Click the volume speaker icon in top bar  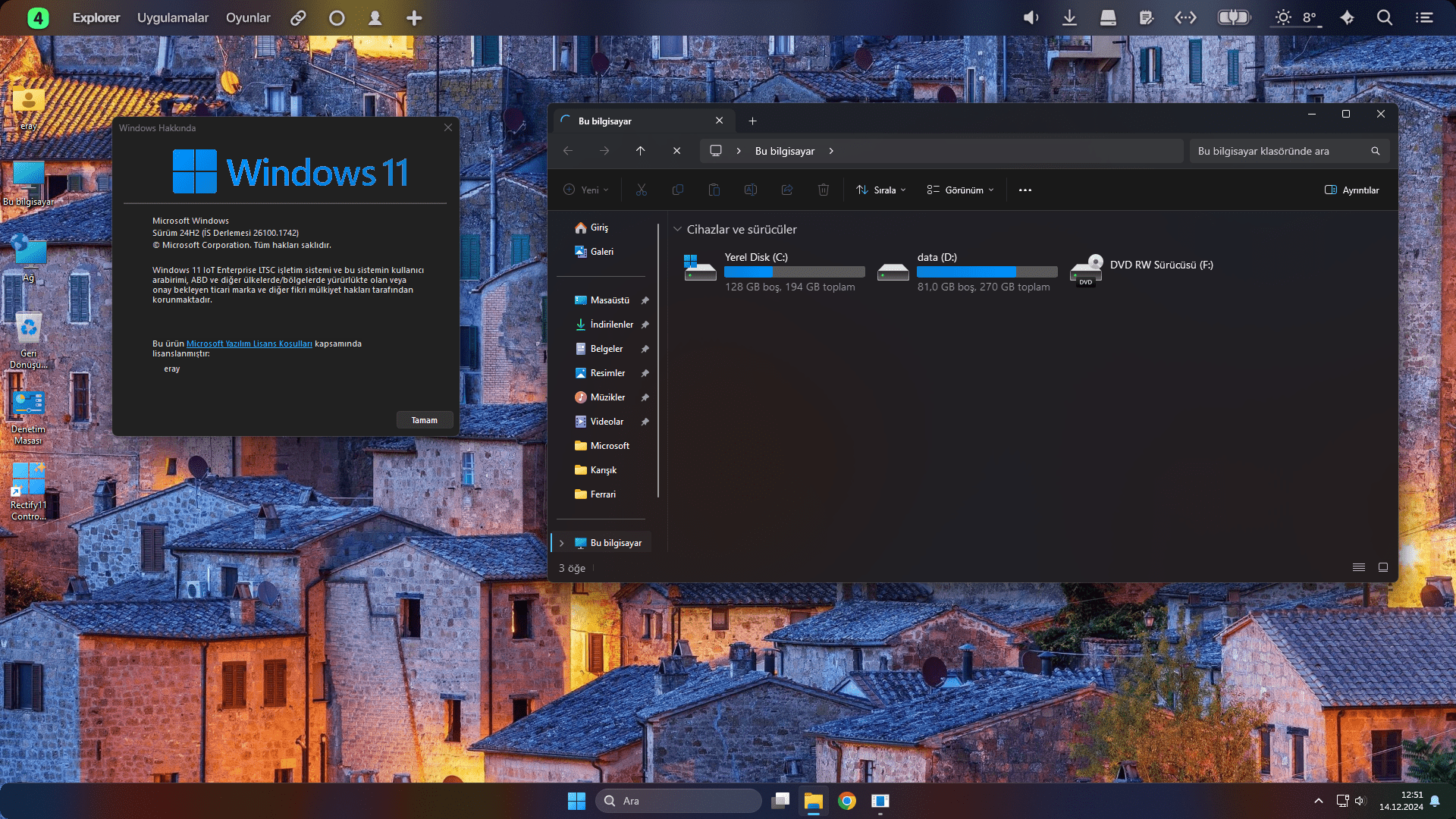(x=1030, y=17)
